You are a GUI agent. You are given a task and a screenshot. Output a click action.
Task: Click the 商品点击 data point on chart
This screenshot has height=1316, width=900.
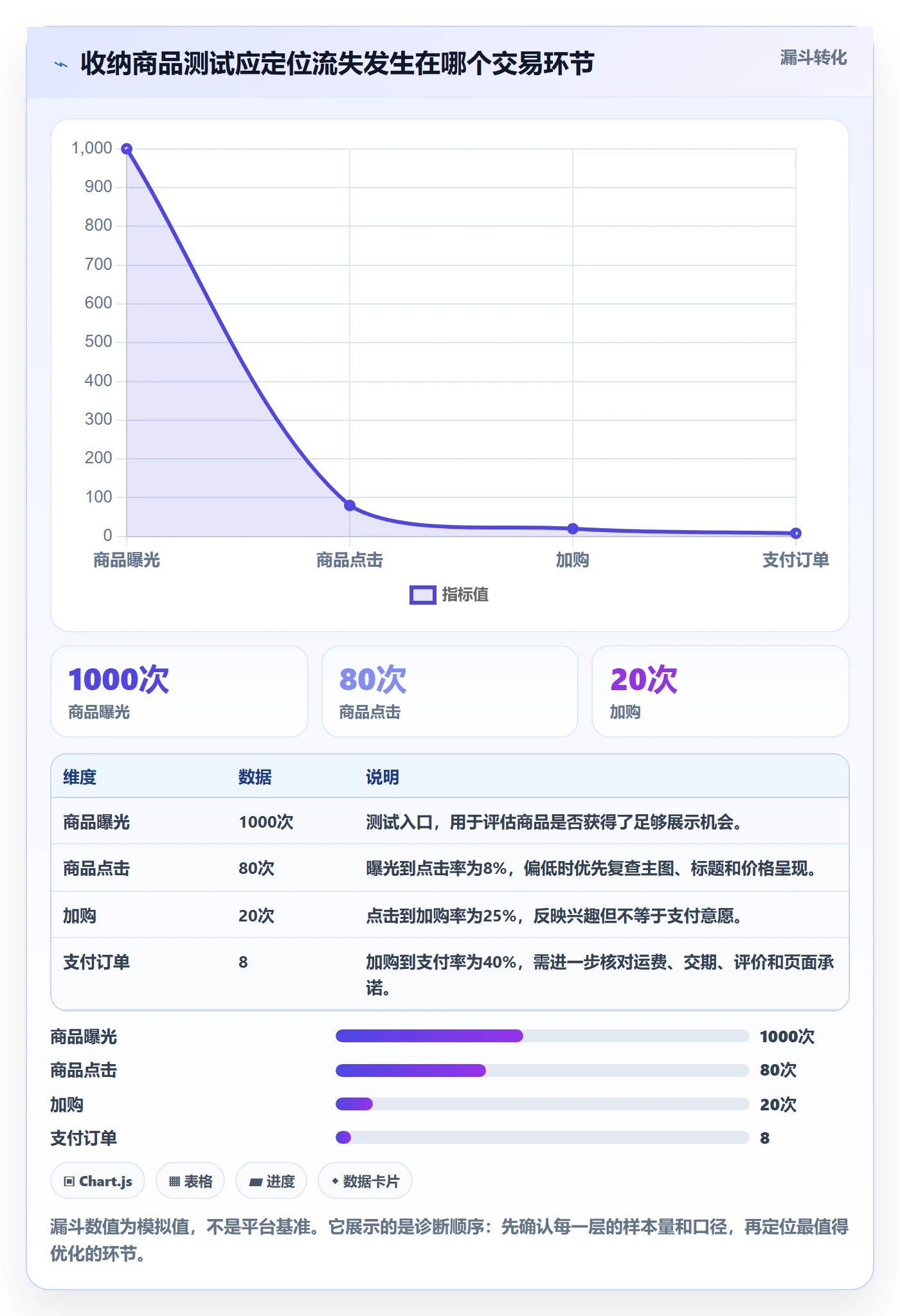[350, 505]
